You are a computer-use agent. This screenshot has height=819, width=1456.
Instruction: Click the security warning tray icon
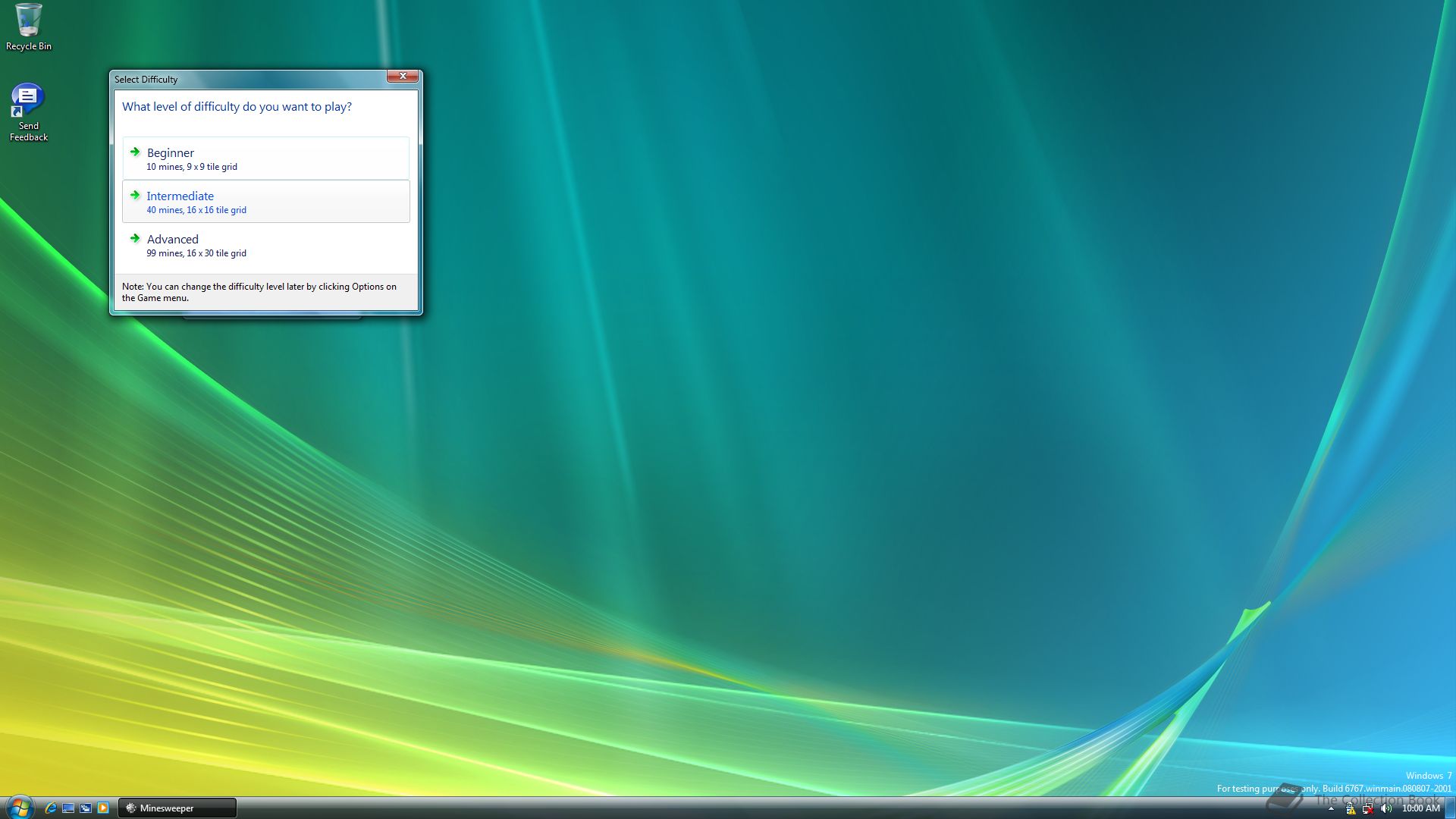[x=1350, y=809]
